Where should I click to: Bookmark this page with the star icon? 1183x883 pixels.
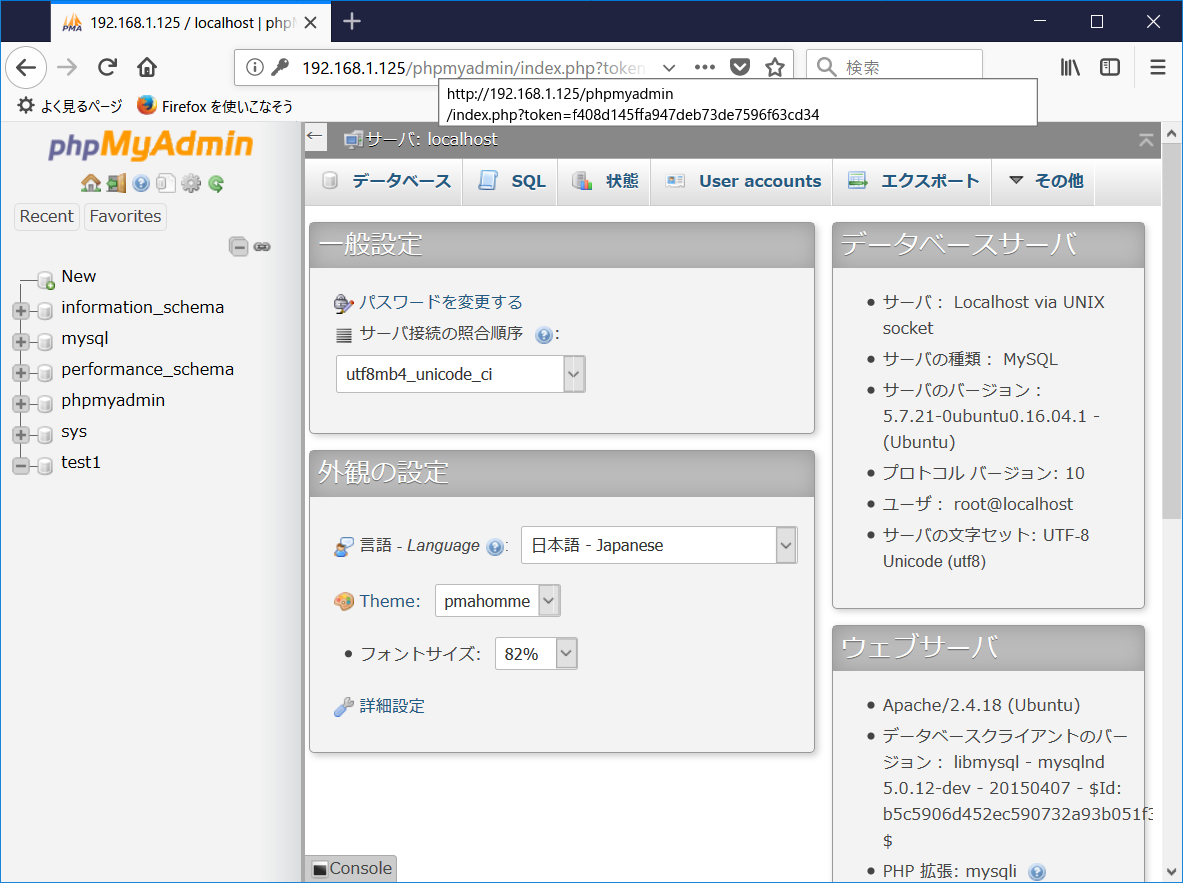click(x=775, y=67)
